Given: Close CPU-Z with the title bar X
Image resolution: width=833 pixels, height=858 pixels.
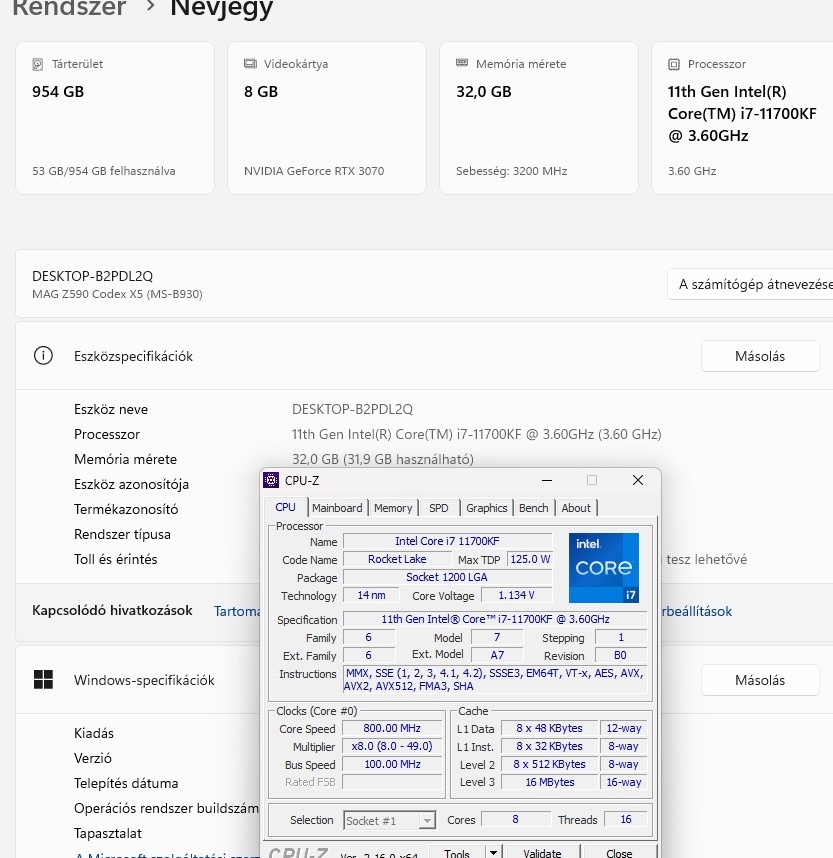Looking at the screenshot, I should point(638,480).
